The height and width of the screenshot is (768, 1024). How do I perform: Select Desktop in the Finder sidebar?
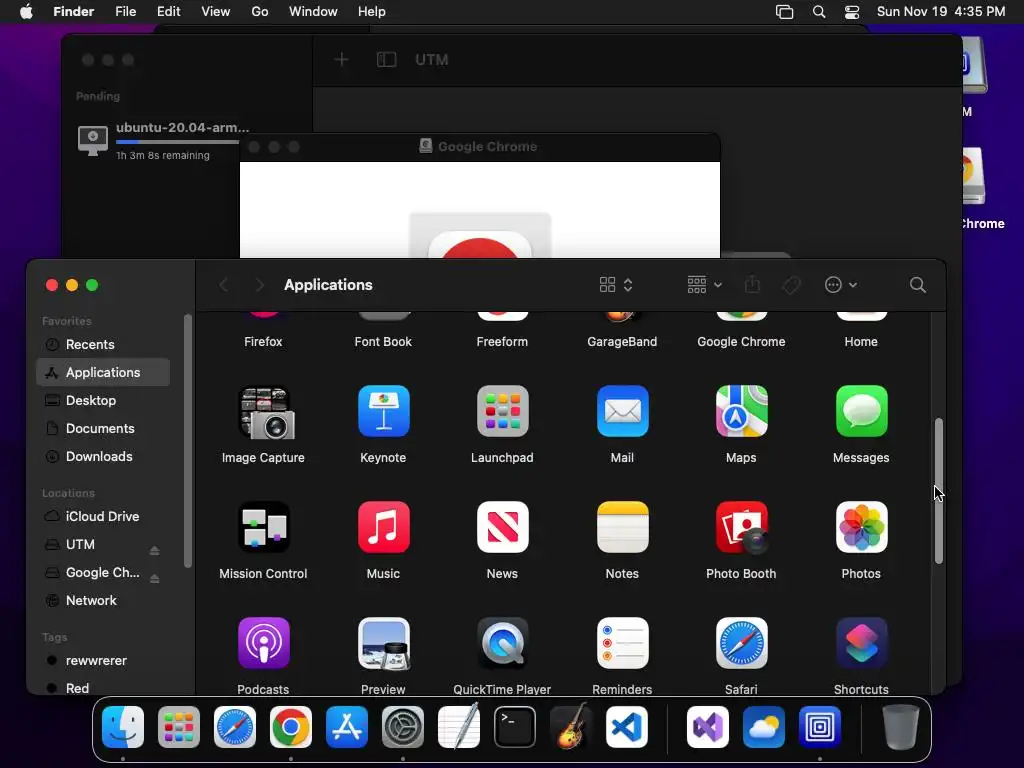103,400
